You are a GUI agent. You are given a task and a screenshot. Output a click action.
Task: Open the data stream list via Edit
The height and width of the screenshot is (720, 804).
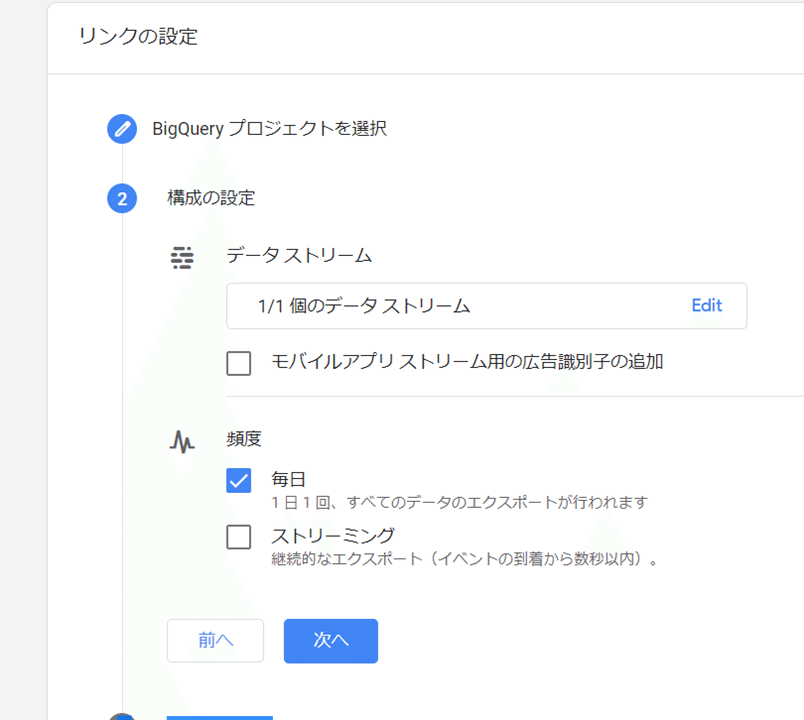coord(707,306)
